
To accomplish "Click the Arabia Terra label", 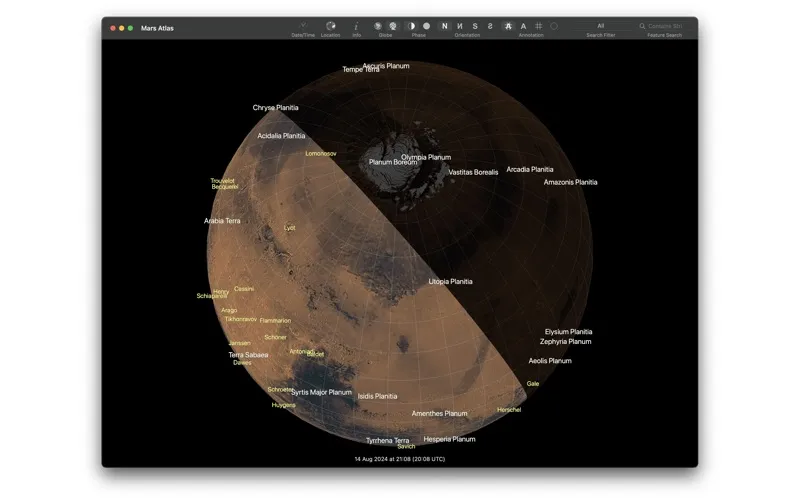I will [222, 221].
